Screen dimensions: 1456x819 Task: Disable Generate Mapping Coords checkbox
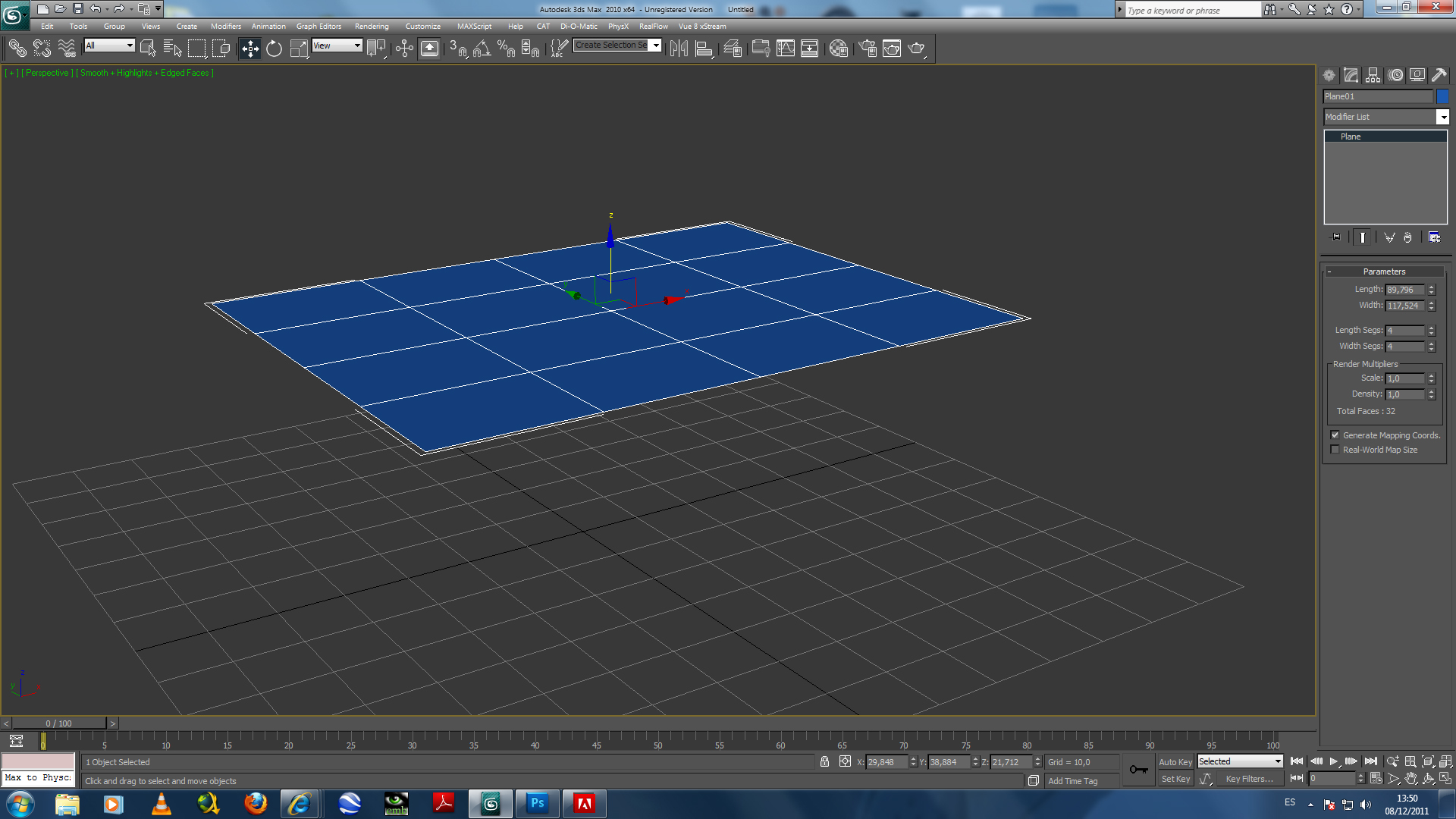[1335, 435]
